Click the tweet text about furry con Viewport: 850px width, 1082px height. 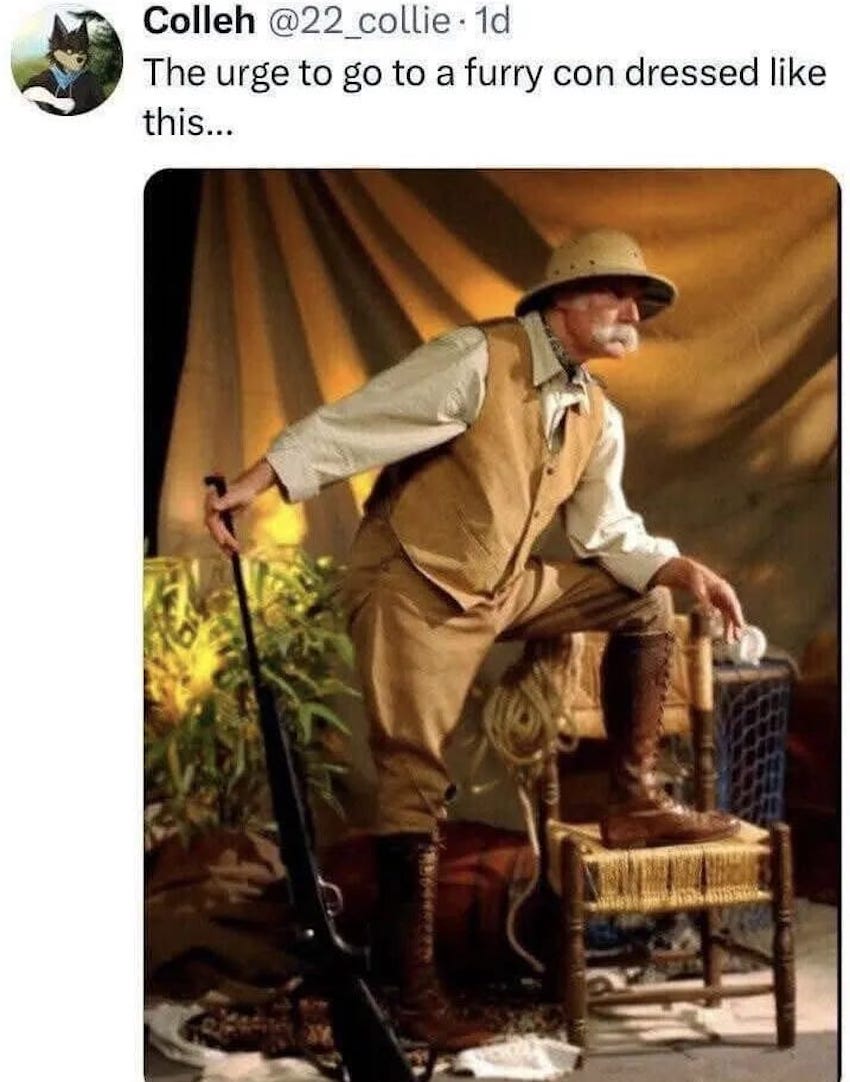point(484,96)
